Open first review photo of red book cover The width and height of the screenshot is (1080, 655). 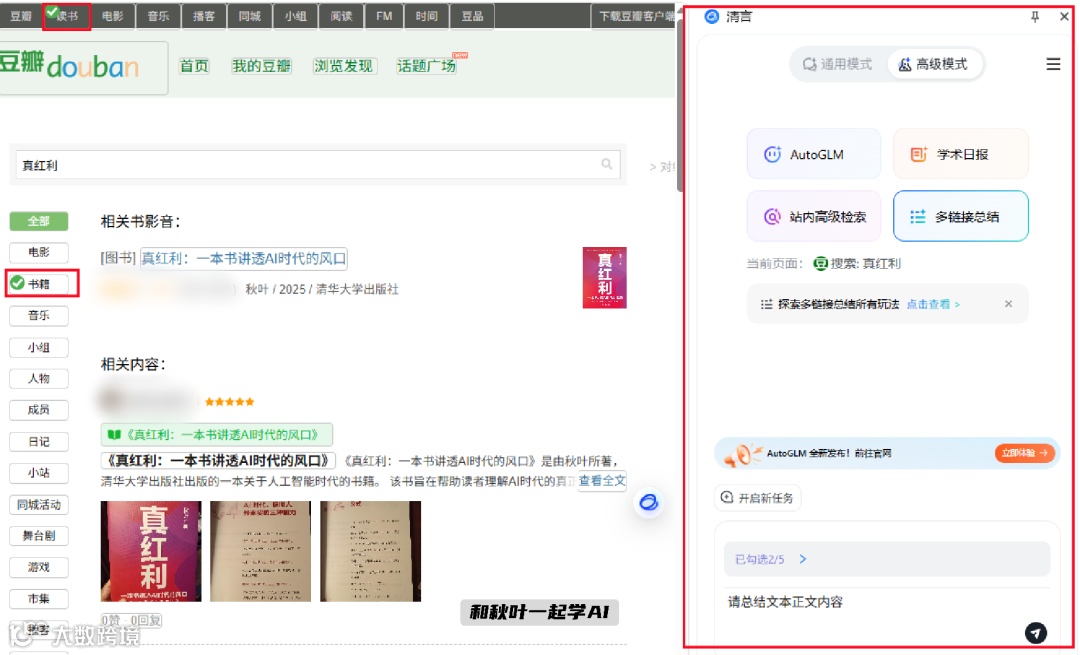(151, 551)
